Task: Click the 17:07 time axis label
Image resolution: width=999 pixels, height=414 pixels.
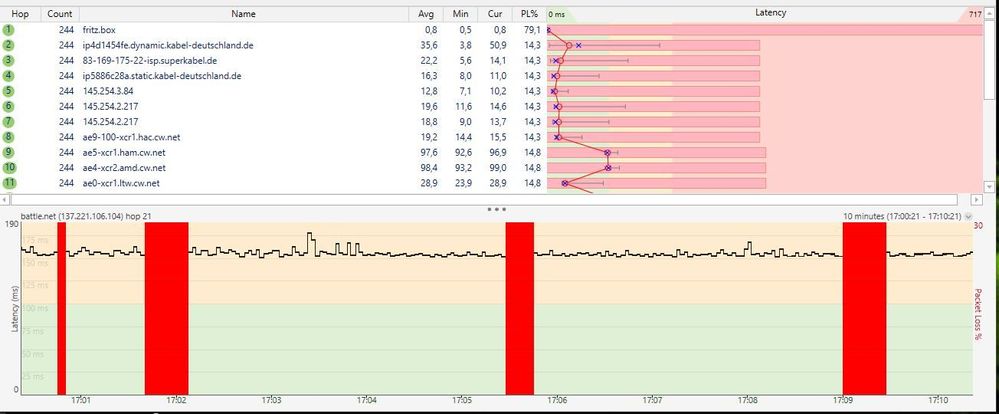Action: pyautogui.click(x=652, y=401)
